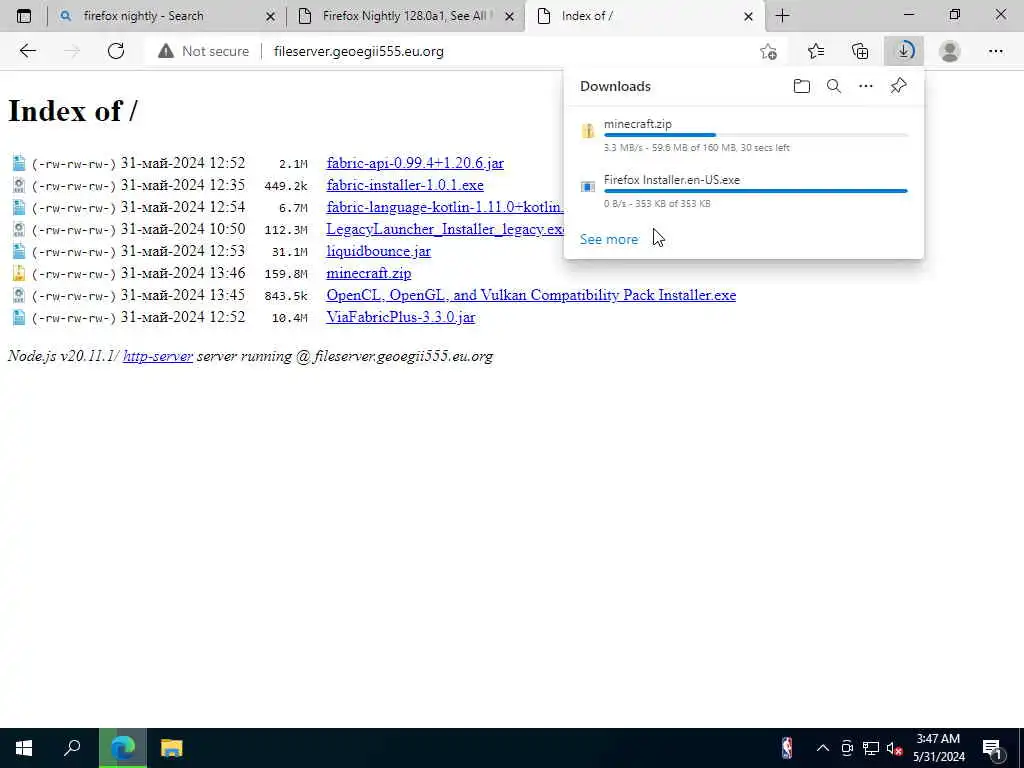Click the meet now tray icon
1024x768 pixels.
847,748
